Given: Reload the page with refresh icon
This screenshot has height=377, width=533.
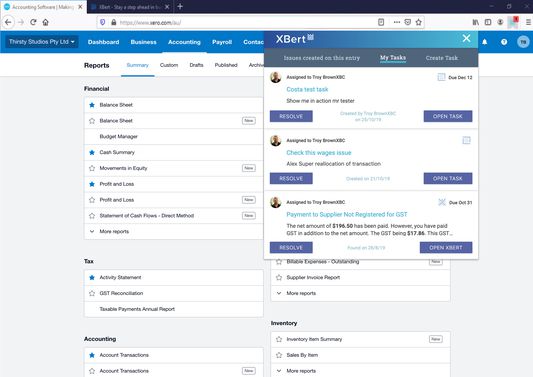Looking at the screenshot, I should 33,22.
